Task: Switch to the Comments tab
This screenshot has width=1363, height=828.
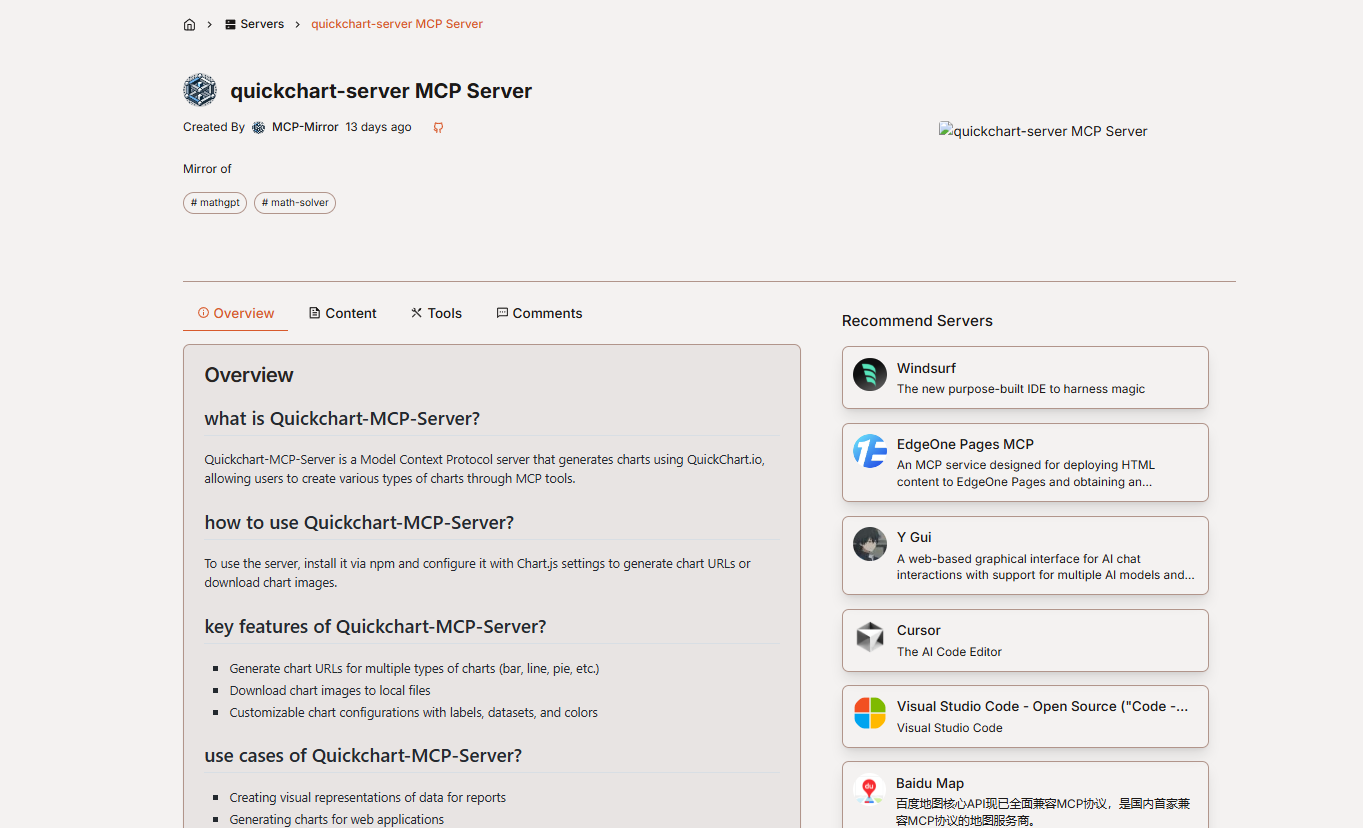Action: [x=539, y=313]
